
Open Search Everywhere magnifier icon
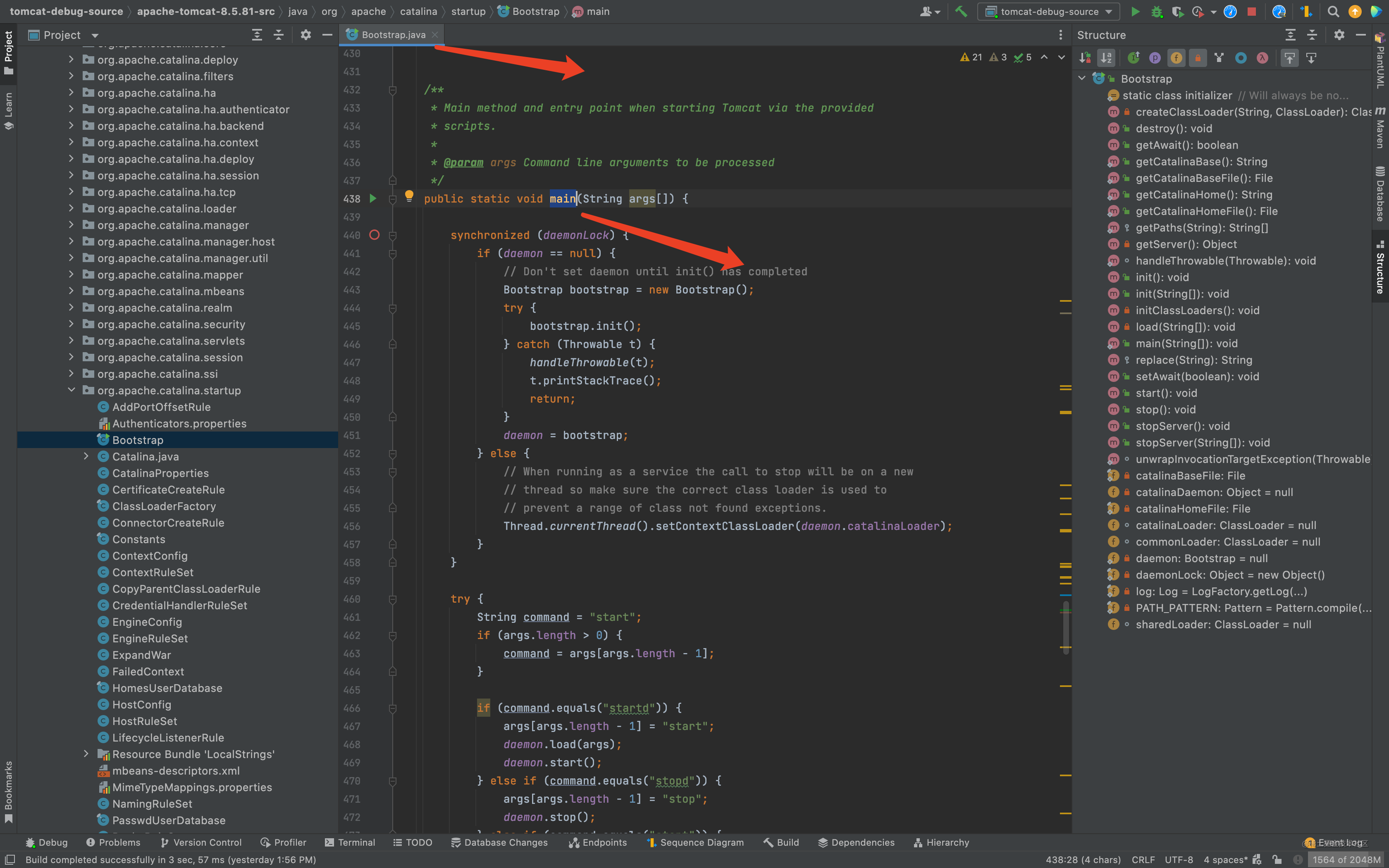pos(1333,12)
